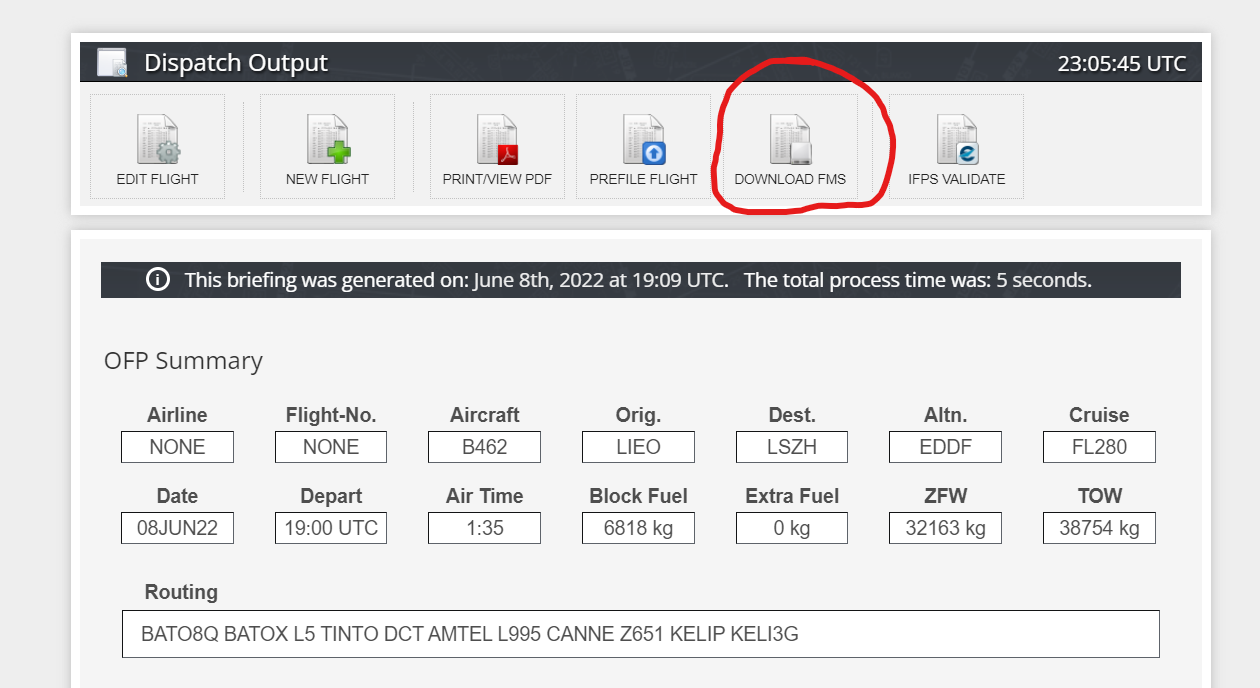Download the FMS file
Image resolution: width=1260 pixels, height=688 pixels.
pyautogui.click(x=790, y=141)
